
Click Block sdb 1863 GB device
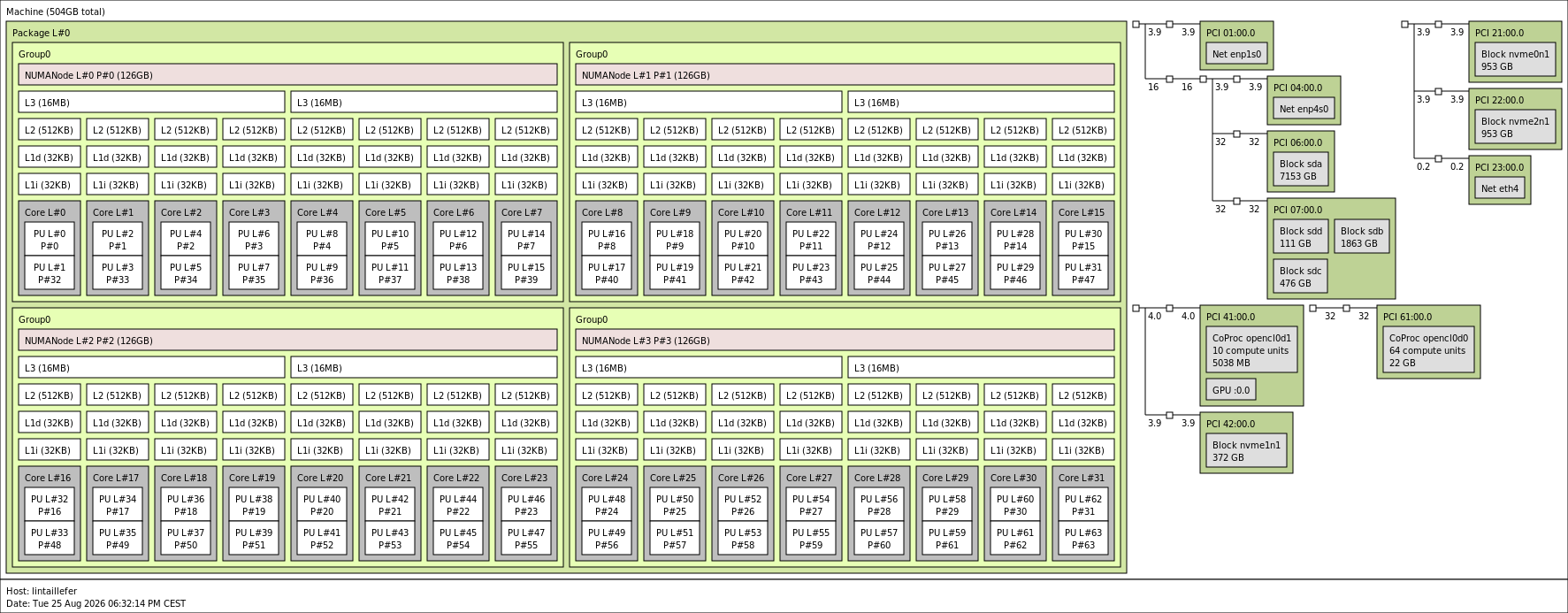(1362, 237)
